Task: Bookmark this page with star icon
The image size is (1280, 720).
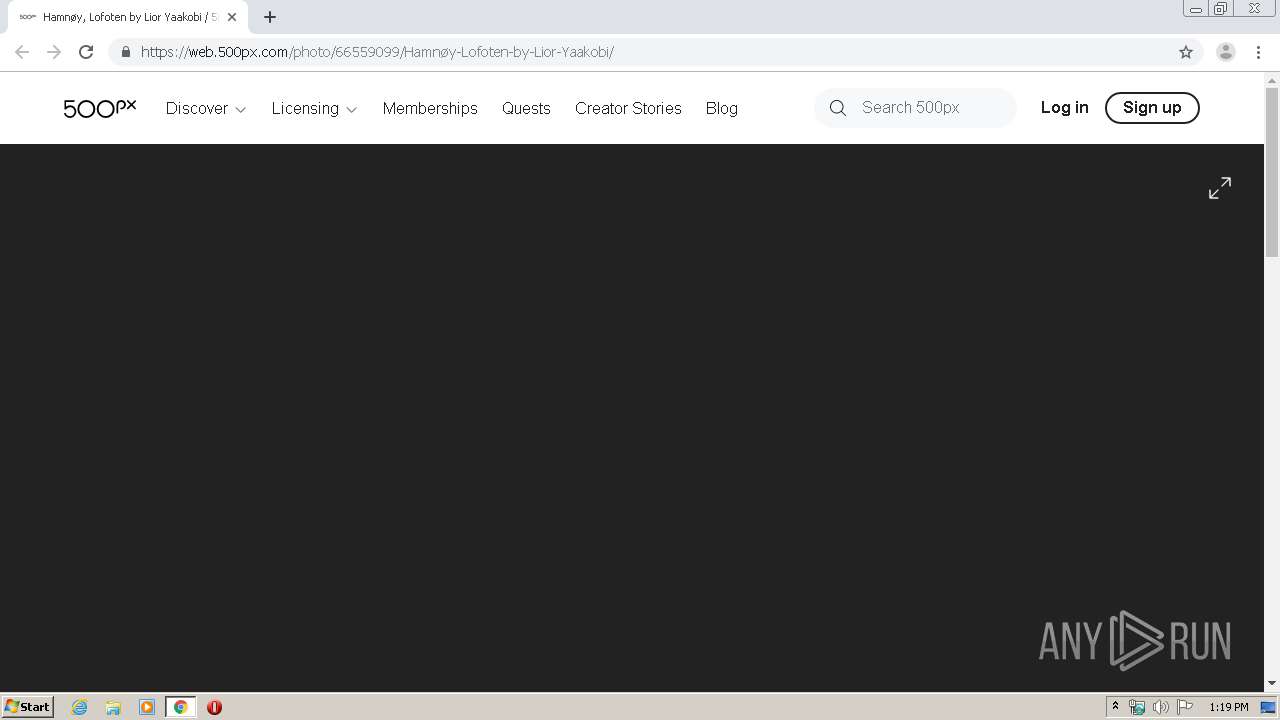Action: coord(1186,52)
